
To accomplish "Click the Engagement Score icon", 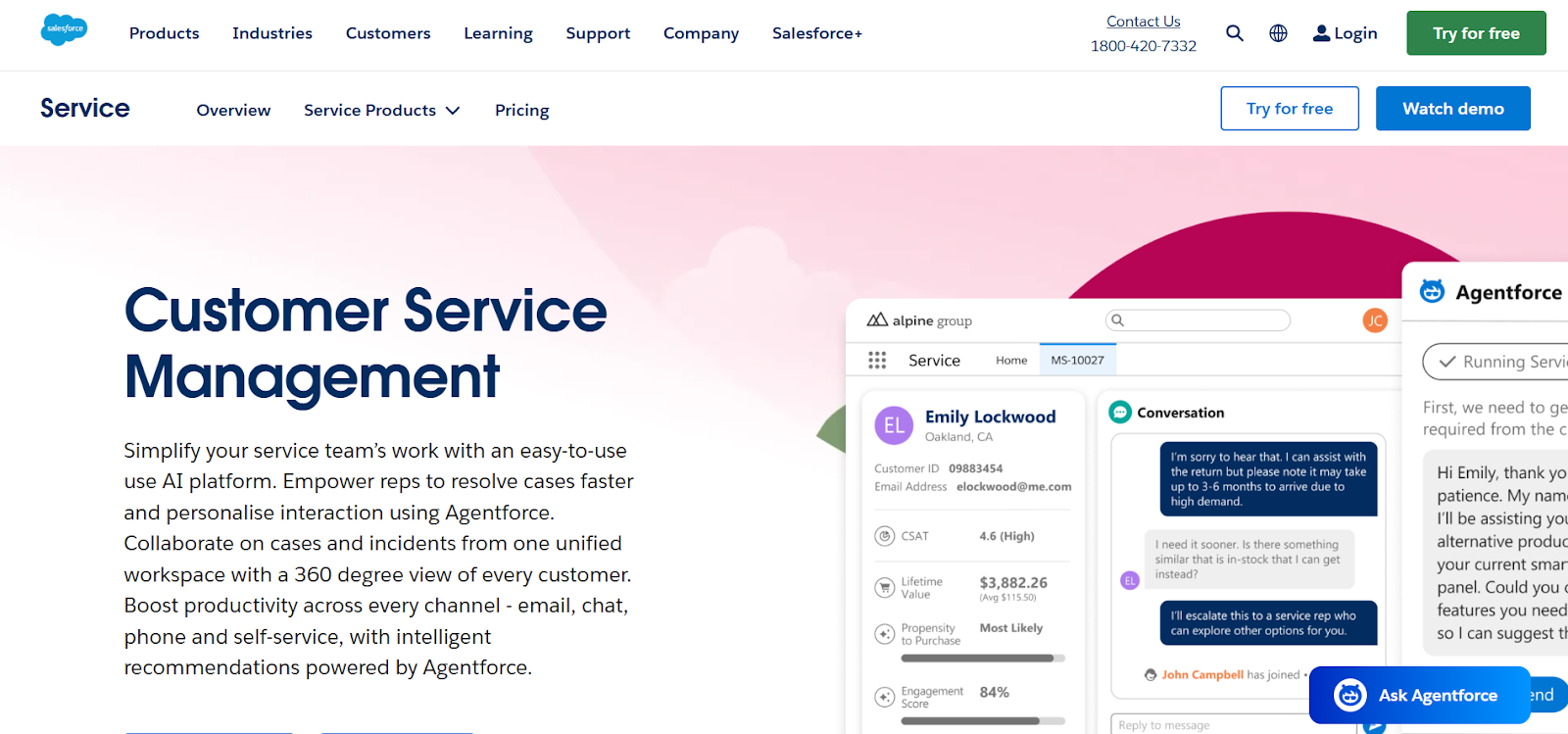I will 884,697.
